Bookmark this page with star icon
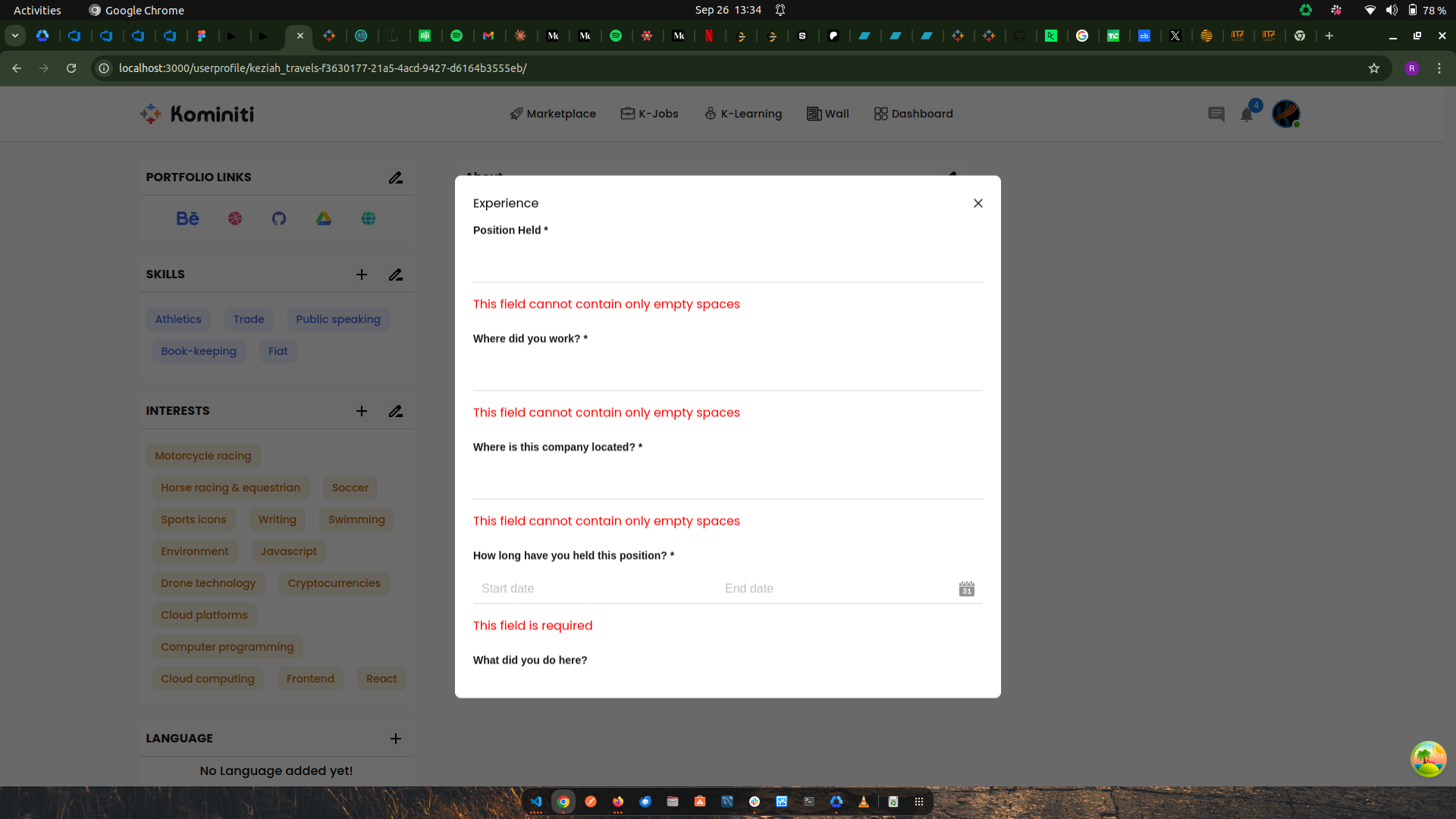Viewport: 1456px width, 819px height. tap(1373, 68)
